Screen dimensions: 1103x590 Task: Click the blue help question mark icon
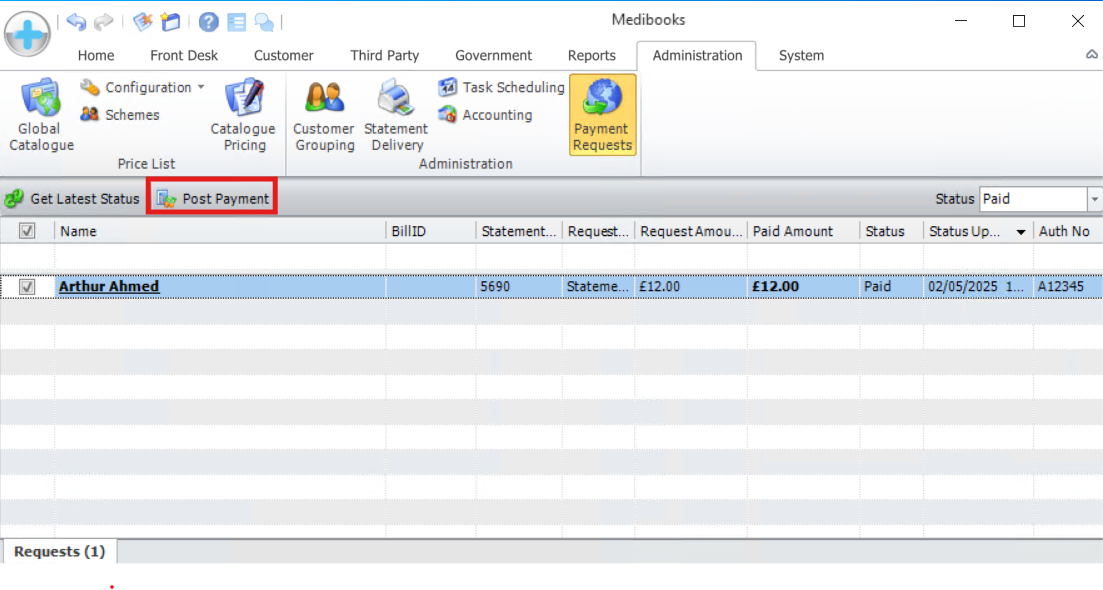208,22
